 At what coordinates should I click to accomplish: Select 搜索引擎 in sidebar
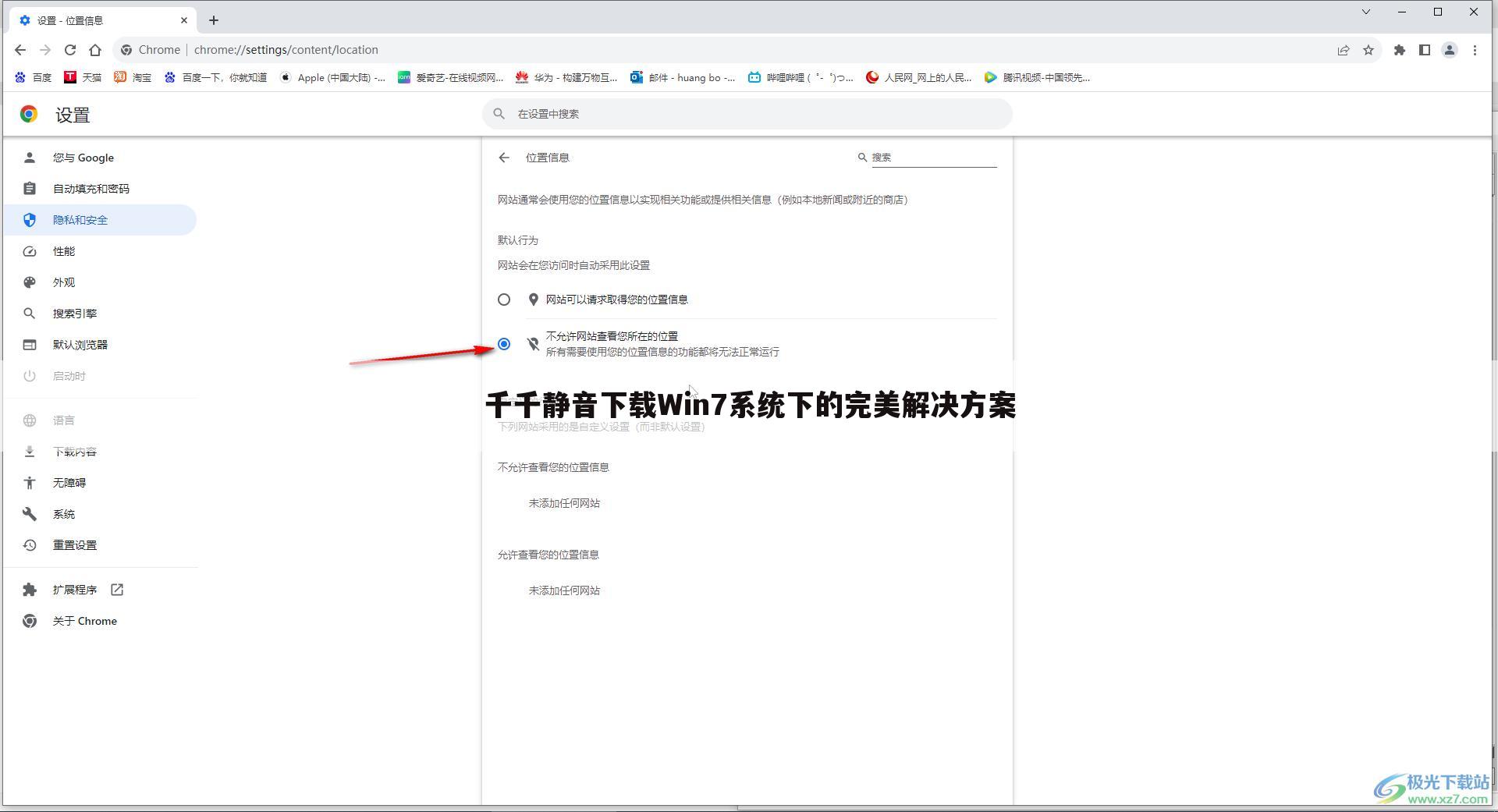pyautogui.click(x=100, y=314)
